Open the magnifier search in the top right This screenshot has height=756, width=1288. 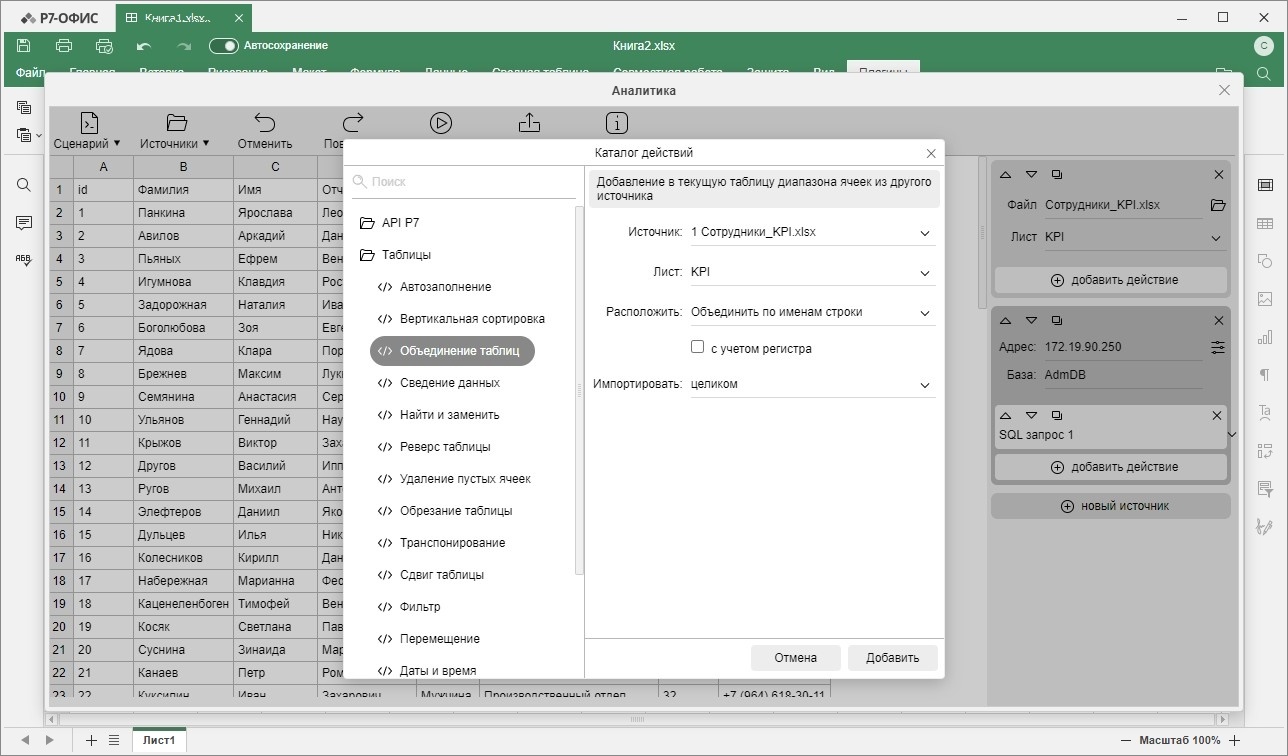click(x=1263, y=74)
